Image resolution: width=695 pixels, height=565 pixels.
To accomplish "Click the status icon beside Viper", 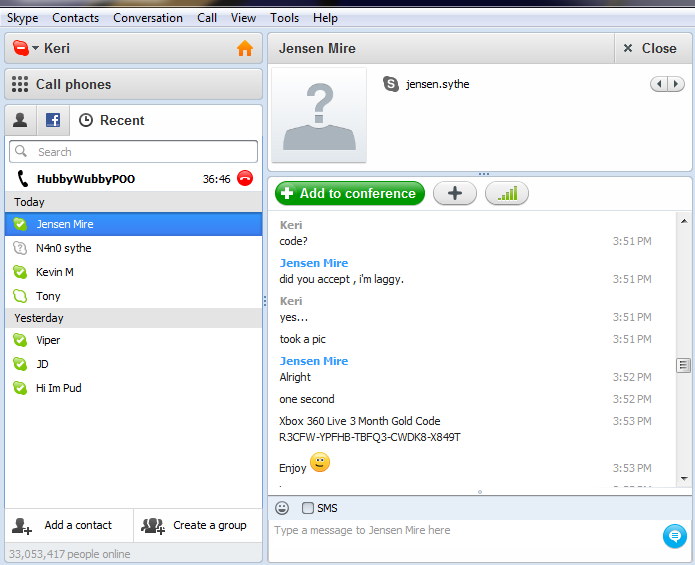I will pos(20,340).
